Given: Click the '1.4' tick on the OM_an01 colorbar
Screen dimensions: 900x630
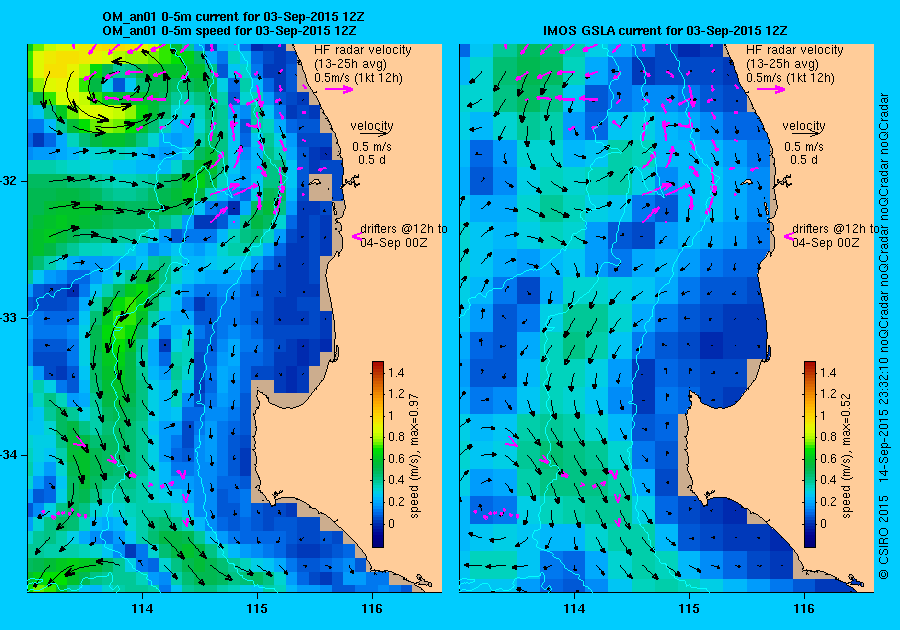Looking at the screenshot, I should point(396,373).
